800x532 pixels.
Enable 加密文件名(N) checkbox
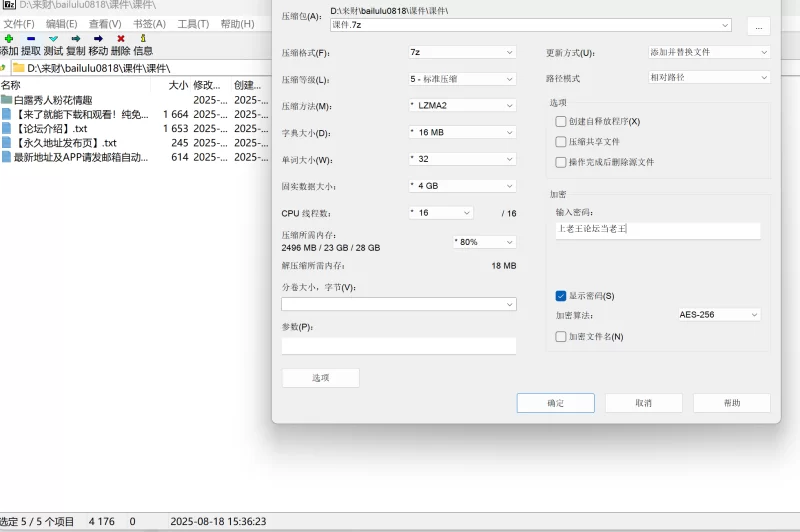[x=560, y=337]
